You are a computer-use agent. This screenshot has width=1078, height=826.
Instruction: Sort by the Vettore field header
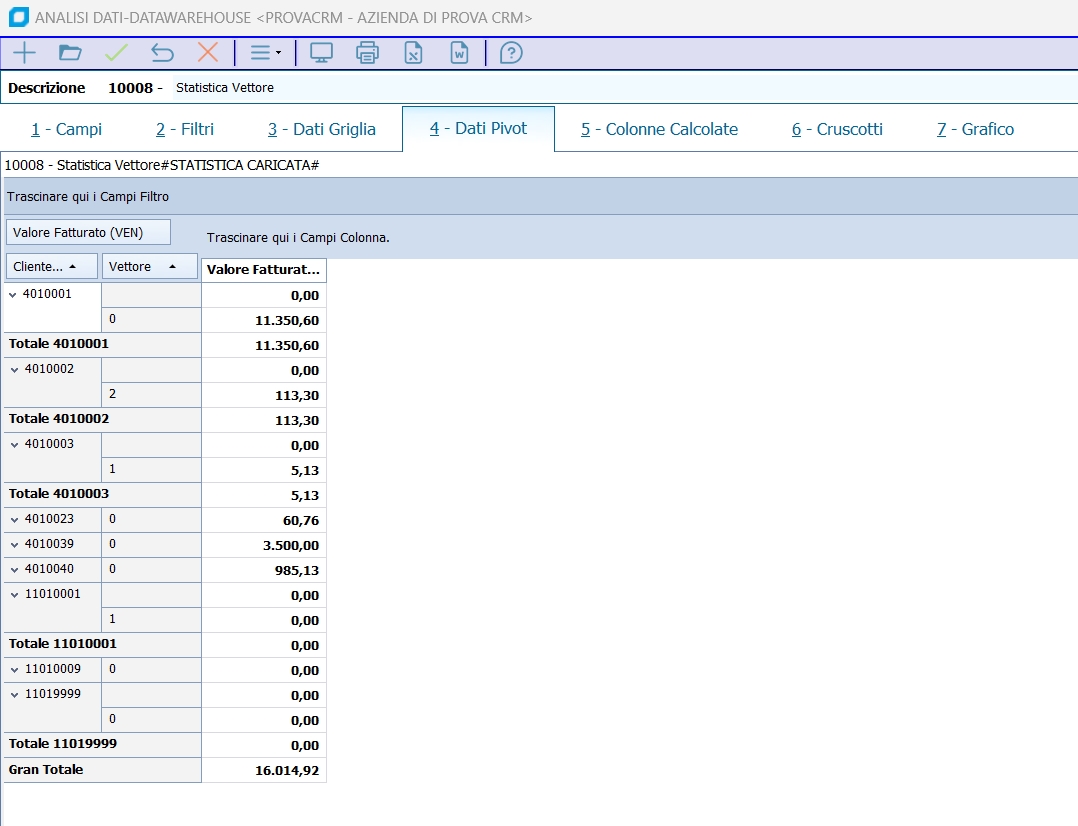pos(149,267)
